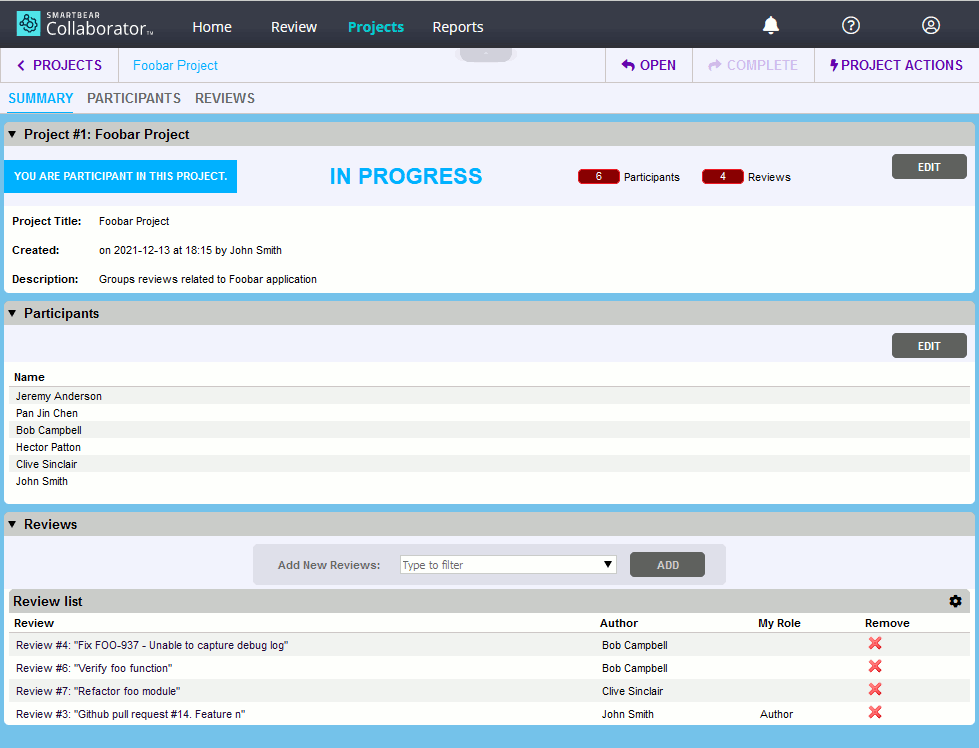This screenshot has width=979, height=748.
Task: Switch to the REVIEWS tab
Action: (x=225, y=98)
